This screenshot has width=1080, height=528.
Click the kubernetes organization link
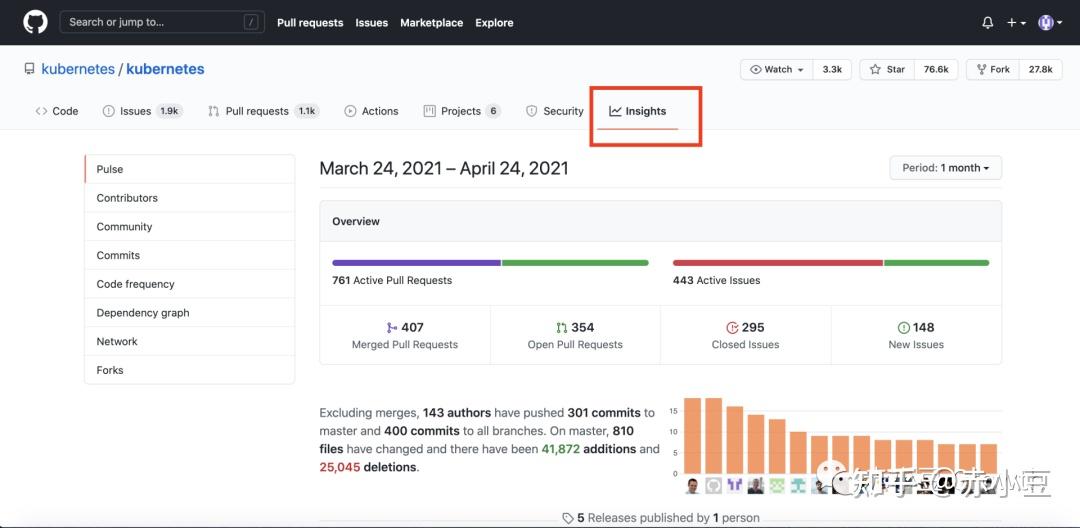(79, 69)
